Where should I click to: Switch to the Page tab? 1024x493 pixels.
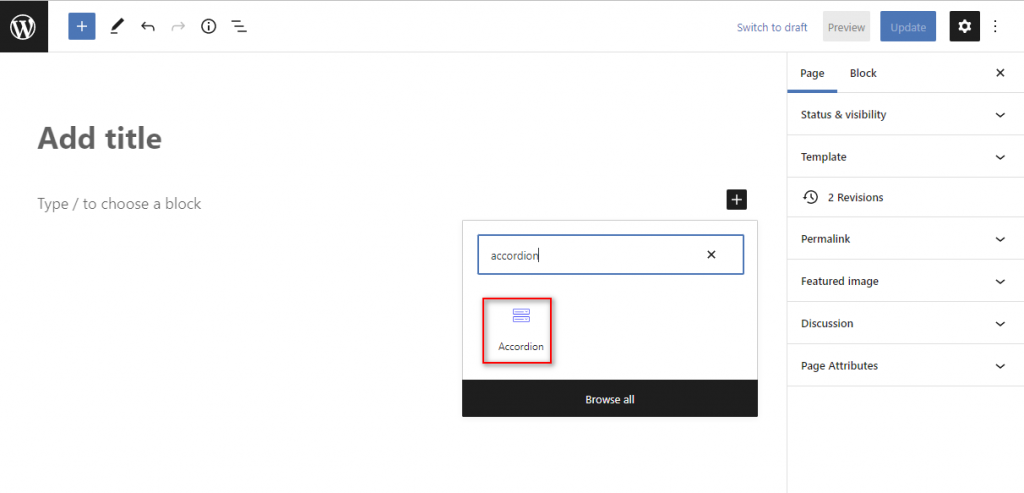coord(812,73)
